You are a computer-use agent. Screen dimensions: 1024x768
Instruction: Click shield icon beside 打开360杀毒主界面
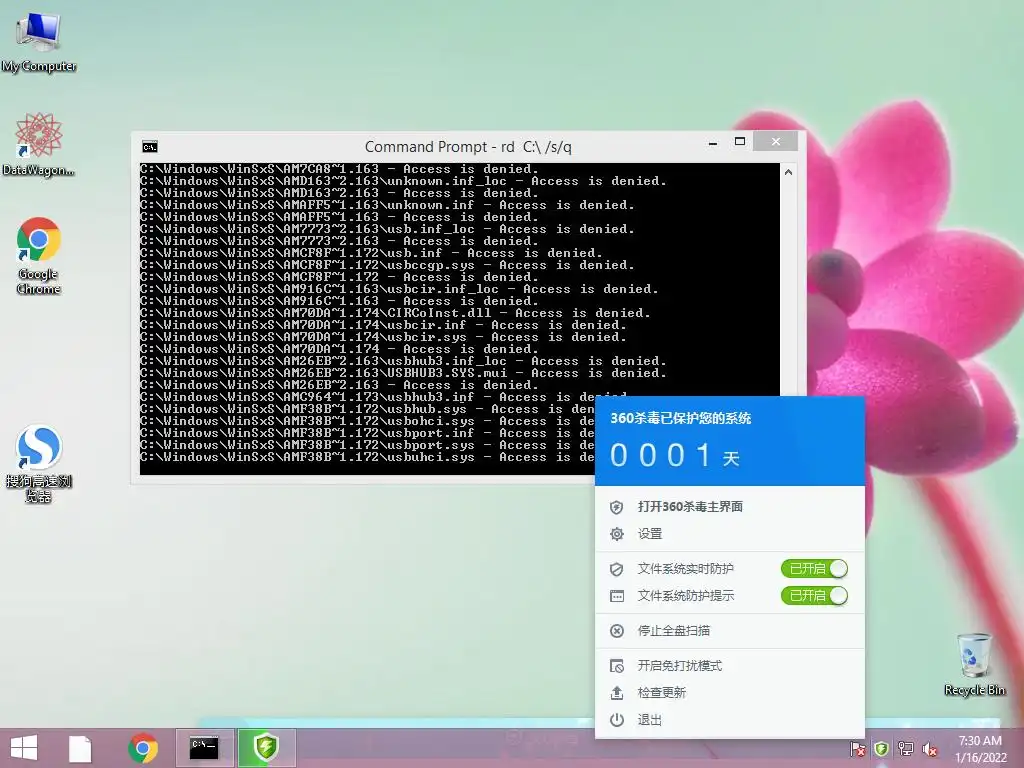point(616,507)
